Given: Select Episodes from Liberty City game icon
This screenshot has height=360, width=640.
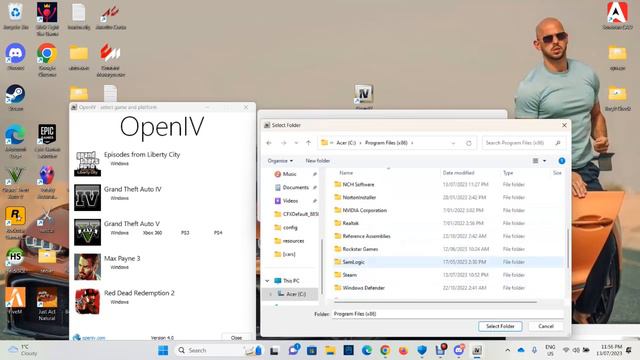Looking at the screenshot, I should pos(87,163).
